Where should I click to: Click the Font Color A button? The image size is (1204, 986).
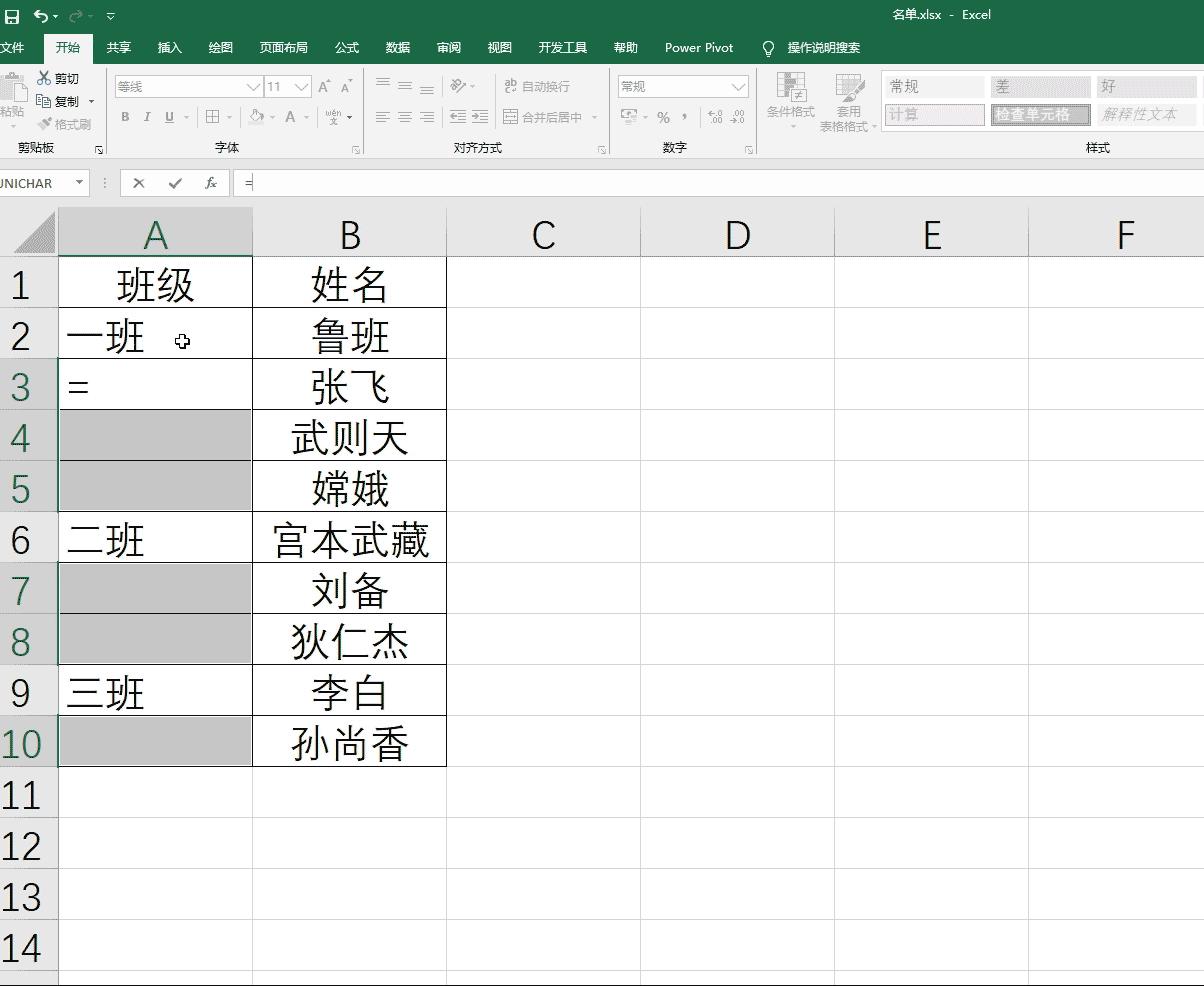coord(291,117)
